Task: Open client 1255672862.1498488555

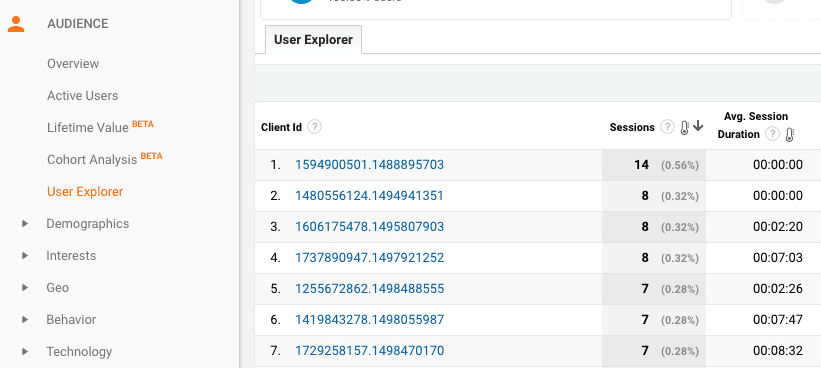Action: click(x=369, y=288)
